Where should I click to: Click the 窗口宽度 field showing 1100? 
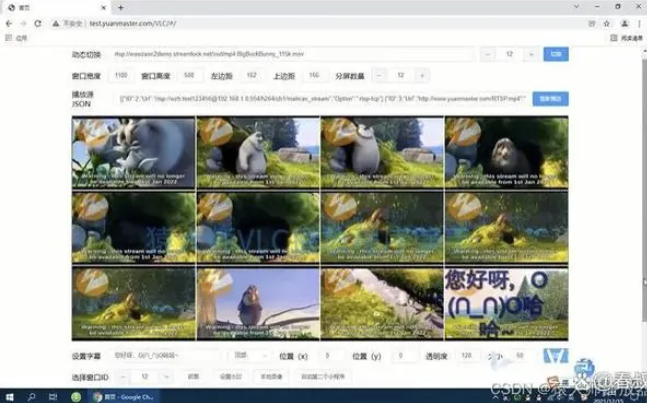pyautogui.click(x=121, y=75)
